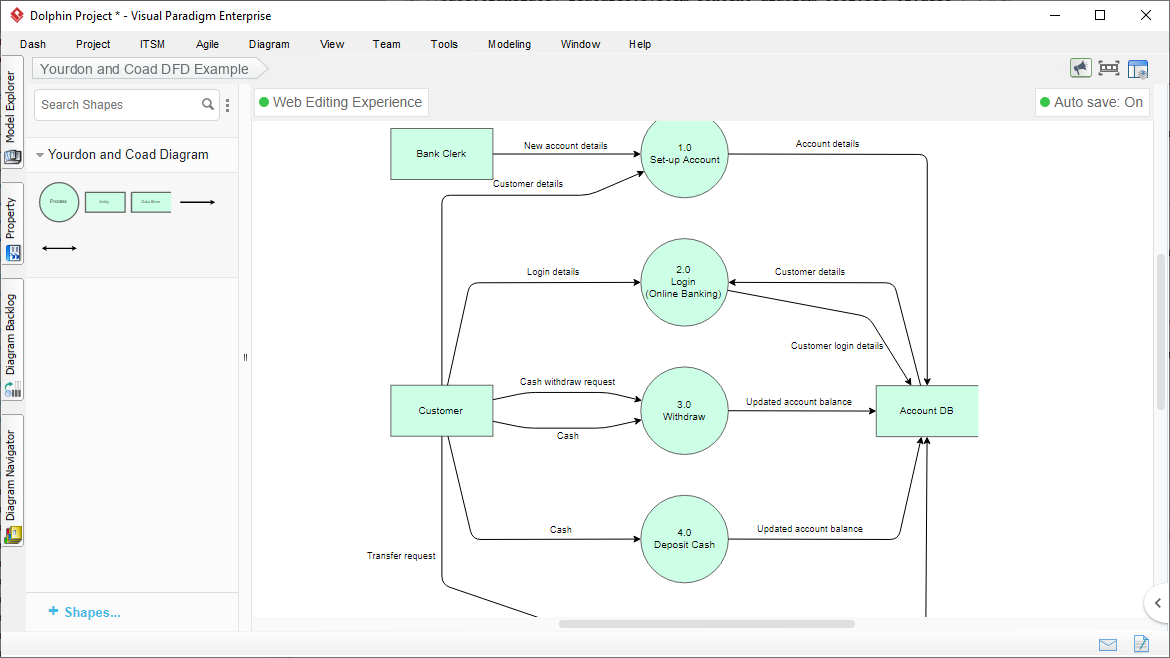Select 'Updated account balance' label from Deposit Cash
Viewport: 1170px width, 658px height.
coord(810,528)
